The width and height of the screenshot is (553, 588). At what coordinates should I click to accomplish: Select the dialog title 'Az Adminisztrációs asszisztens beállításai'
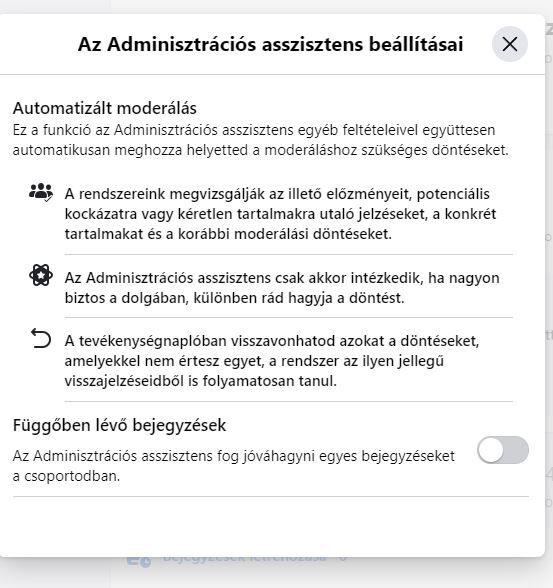coord(270,44)
